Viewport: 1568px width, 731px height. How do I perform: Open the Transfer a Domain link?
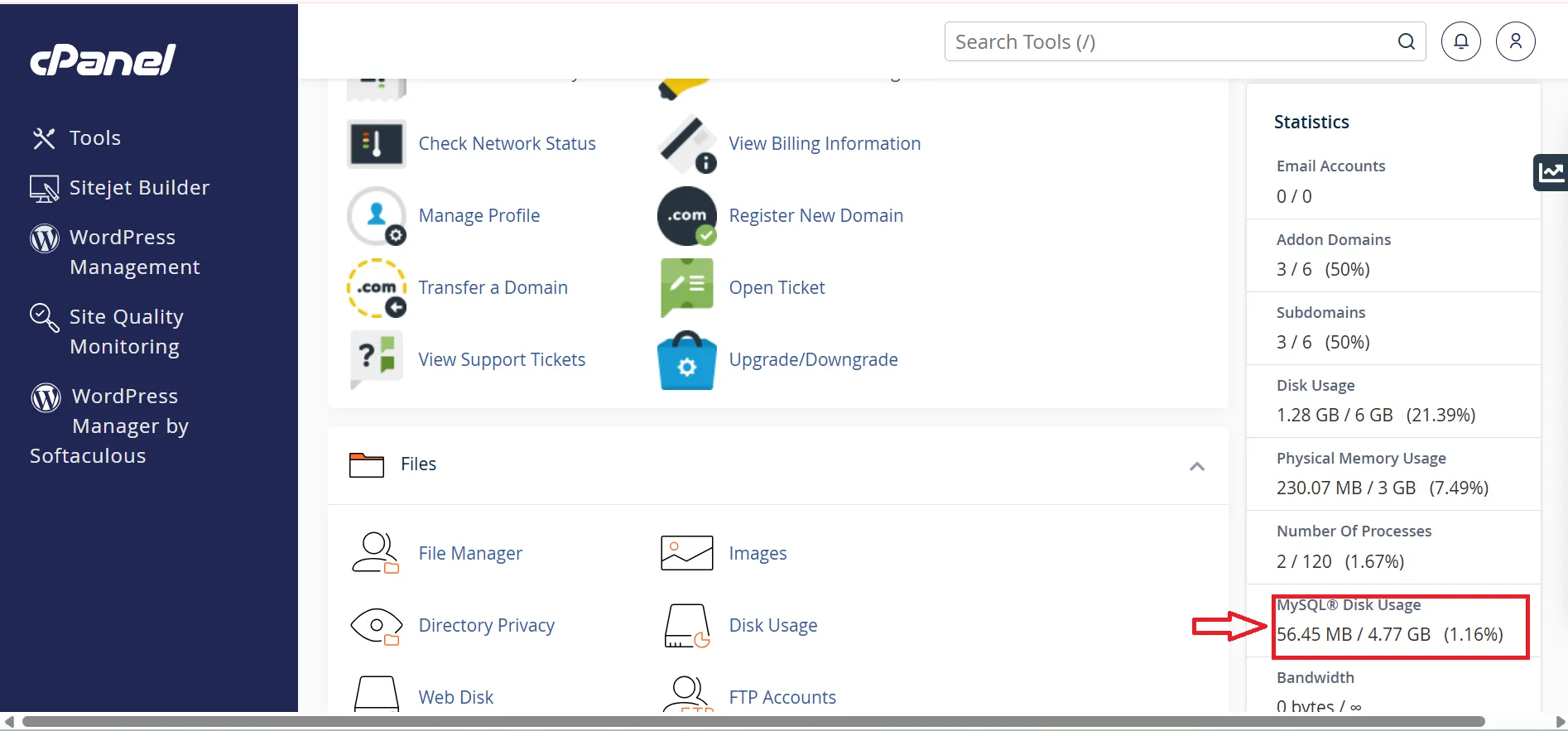(493, 288)
